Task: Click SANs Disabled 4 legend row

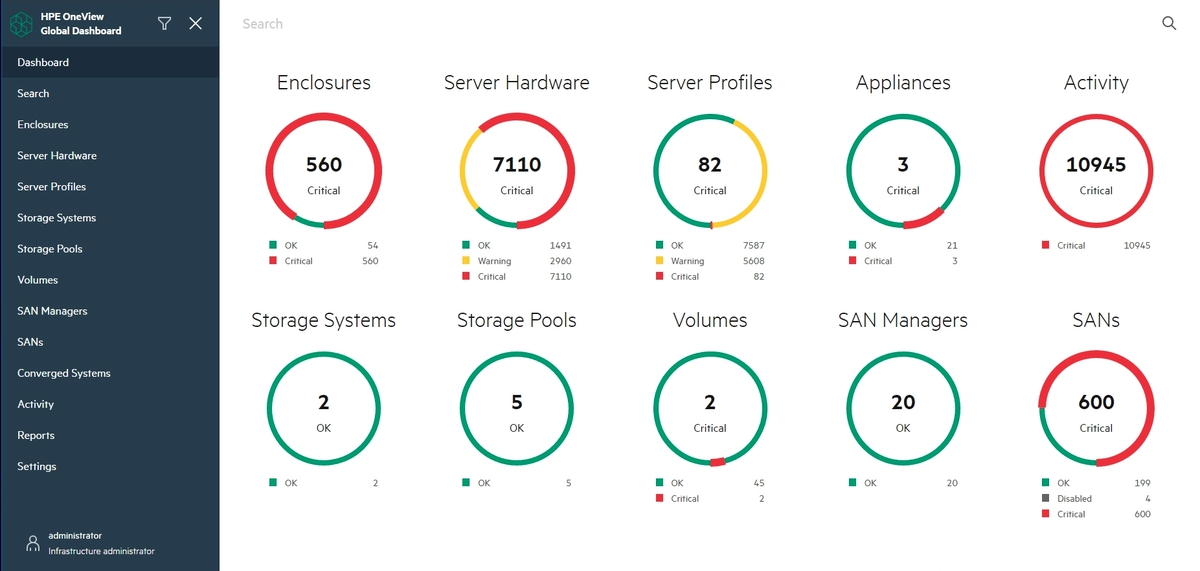Action: [x=1096, y=498]
